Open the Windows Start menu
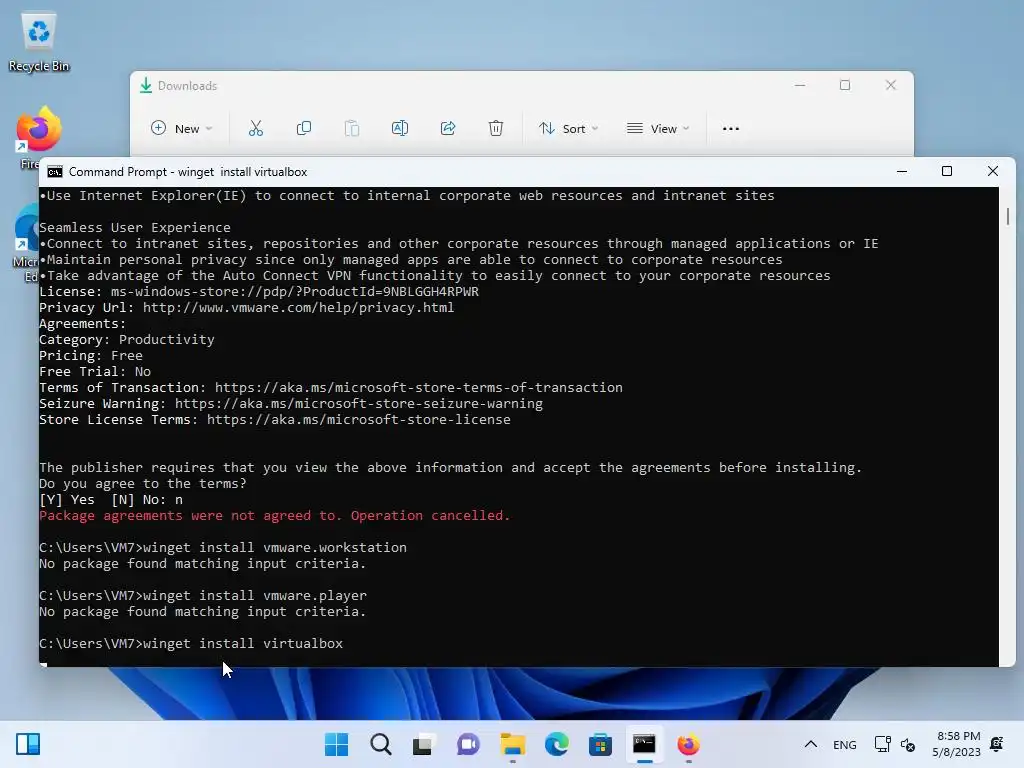 click(x=336, y=744)
